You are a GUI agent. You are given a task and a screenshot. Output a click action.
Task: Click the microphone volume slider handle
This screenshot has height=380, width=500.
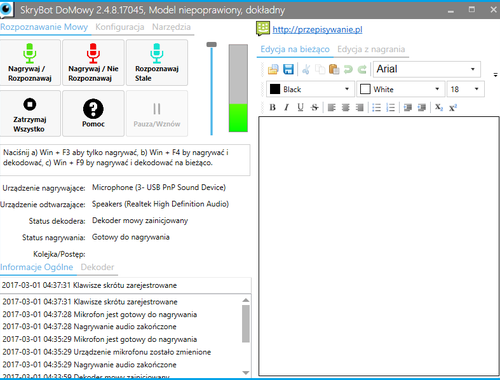211,44
